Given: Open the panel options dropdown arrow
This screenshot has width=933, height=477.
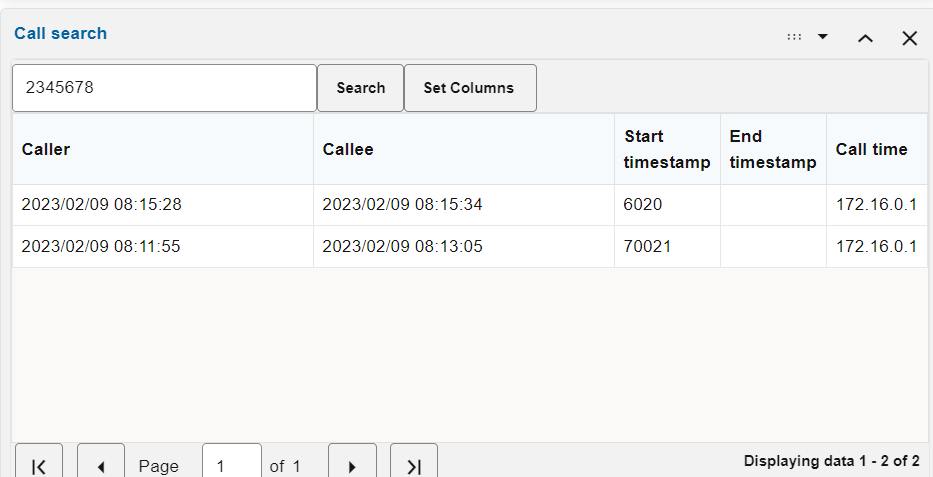Looking at the screenshot, I should tap(823, 36).
